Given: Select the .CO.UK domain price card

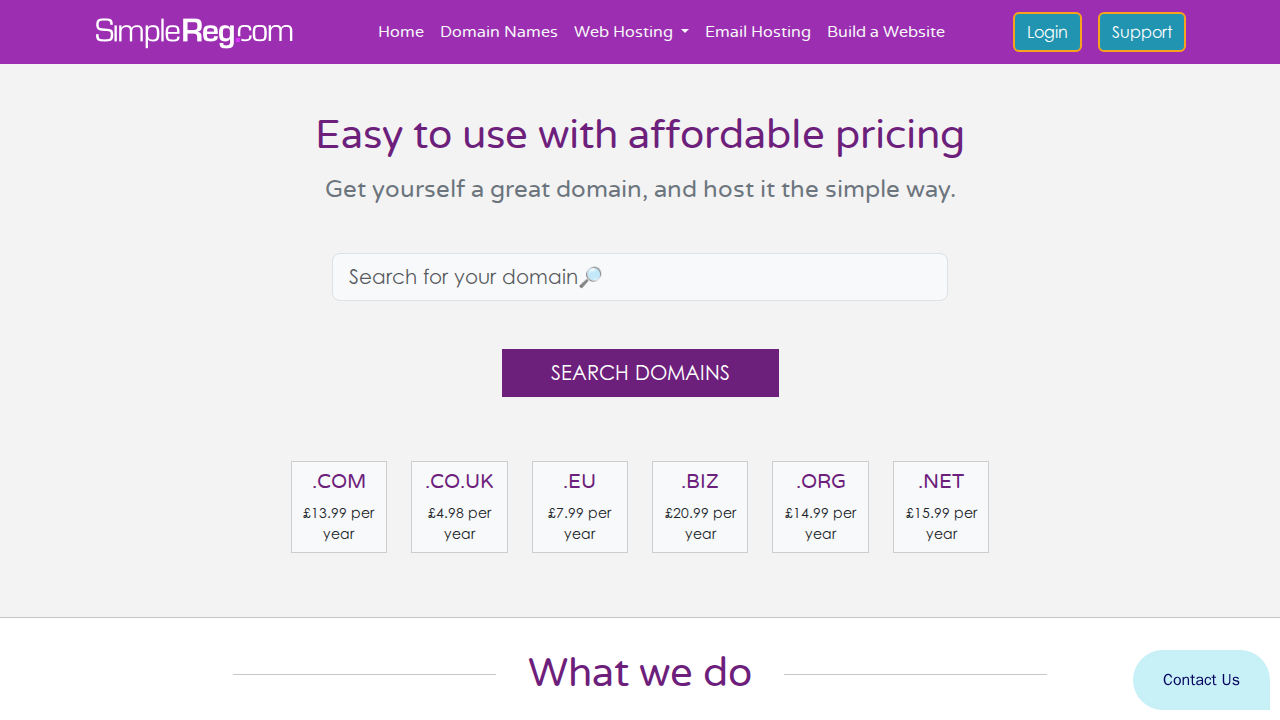Looking at the screenshot, I should [x=459, y=507].
